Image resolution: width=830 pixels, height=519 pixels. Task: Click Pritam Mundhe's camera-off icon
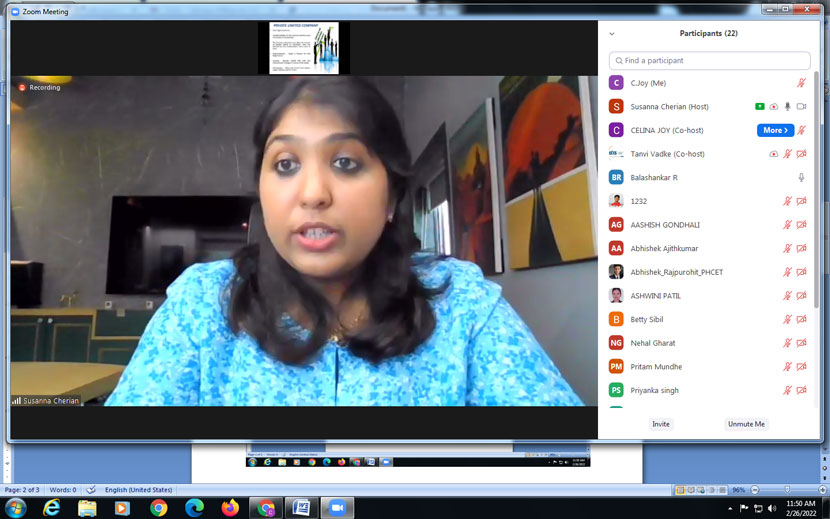point(801,366)
